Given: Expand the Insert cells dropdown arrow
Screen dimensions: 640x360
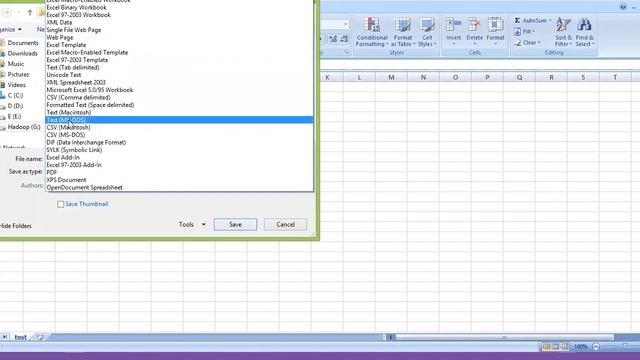Looking at the screenshot, I should click(453, 44).
